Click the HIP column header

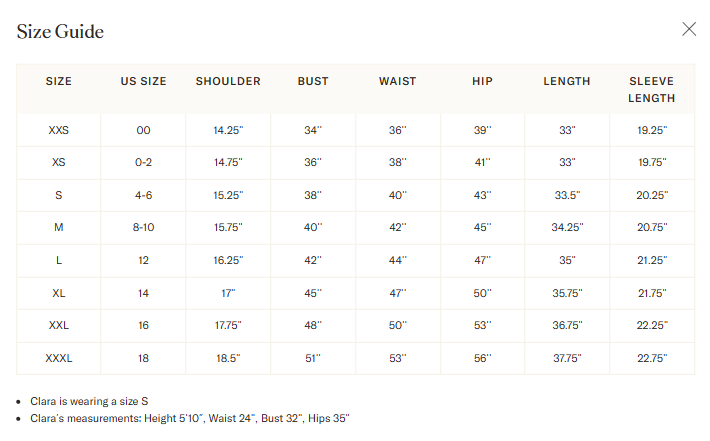click(482, 81)
